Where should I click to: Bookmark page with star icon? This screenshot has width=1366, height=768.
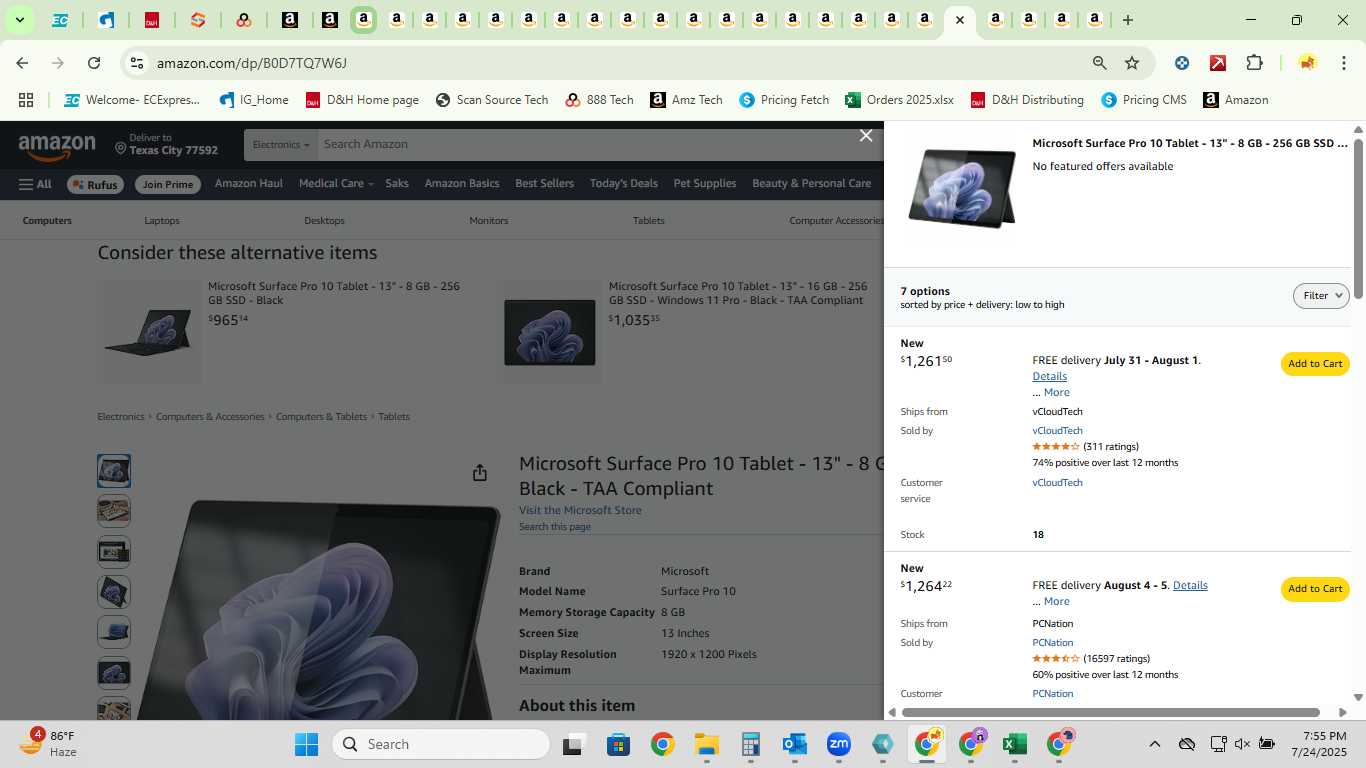pos(1132,63)
